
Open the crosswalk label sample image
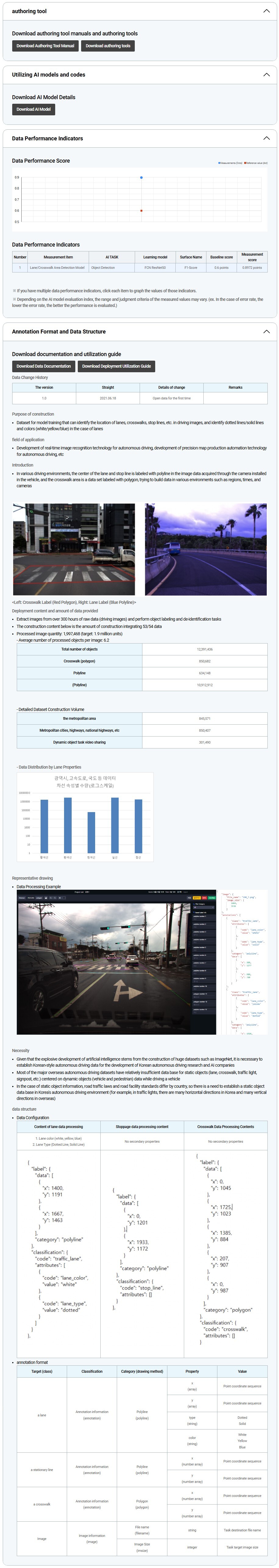pos(74,549)
